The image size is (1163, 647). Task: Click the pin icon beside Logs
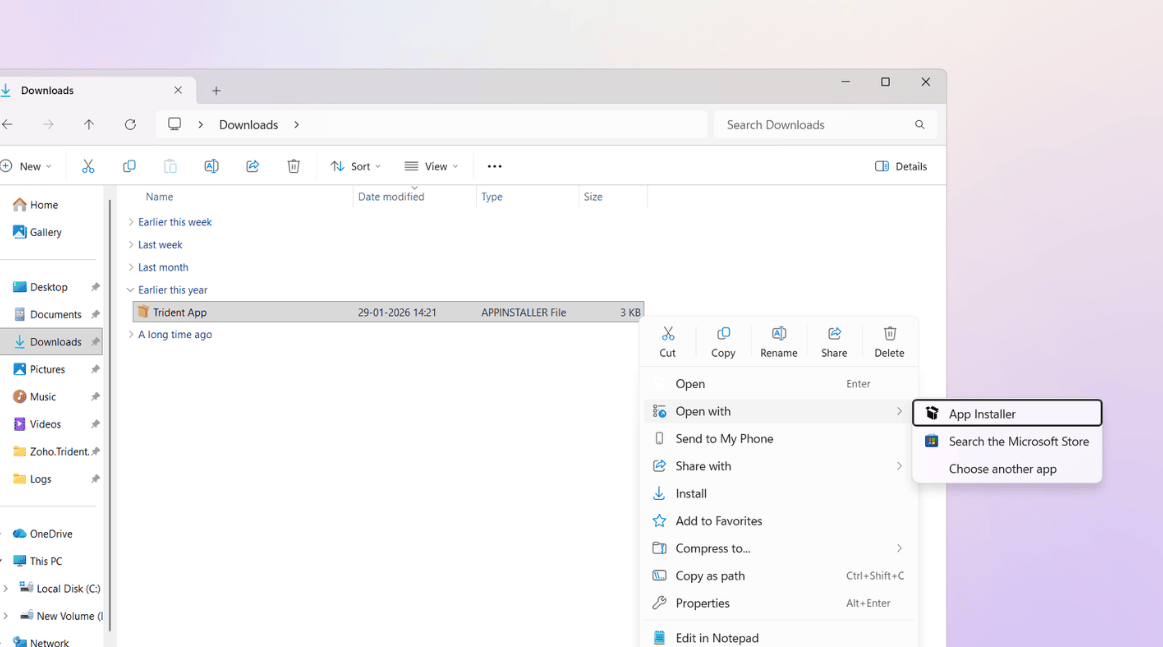click(x=95, y=479)
